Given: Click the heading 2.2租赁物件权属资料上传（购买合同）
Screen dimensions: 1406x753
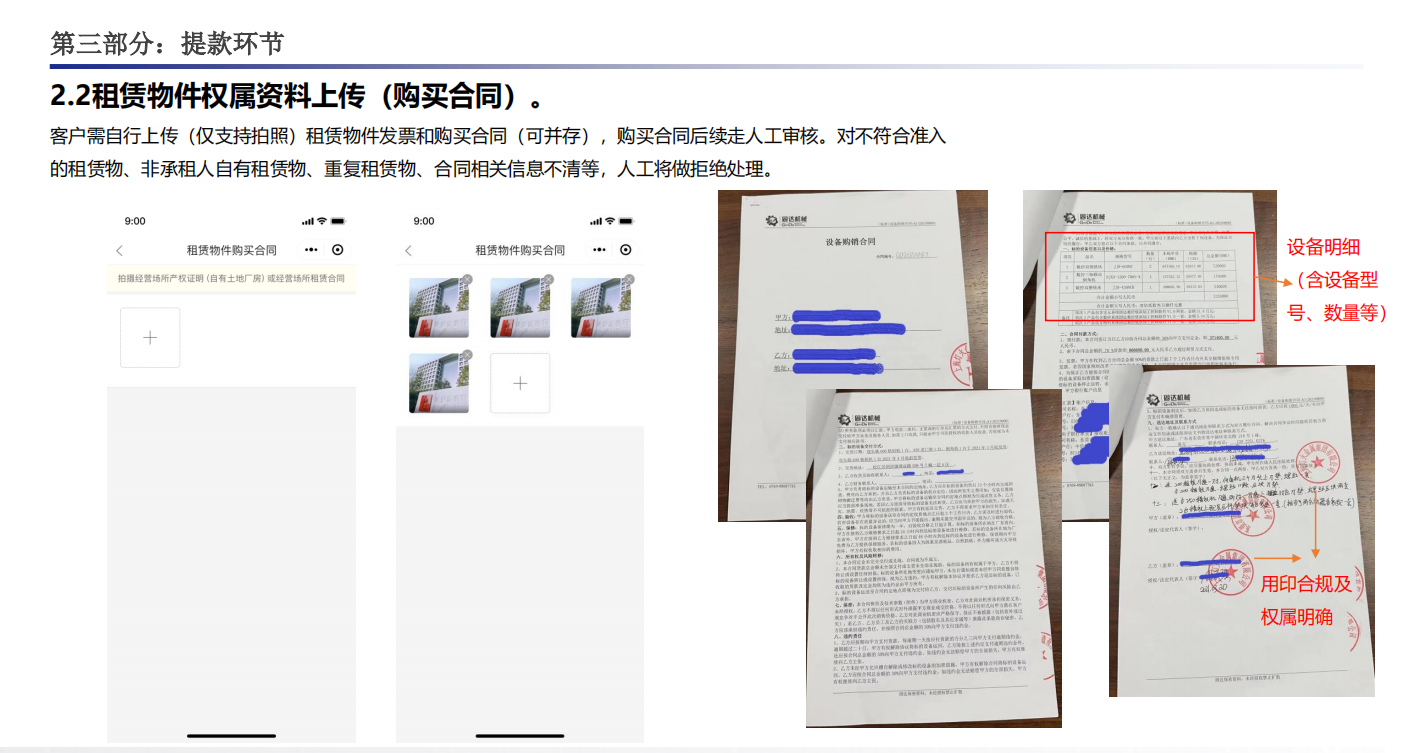Looking at the screenshot, I should pos(297,97).
